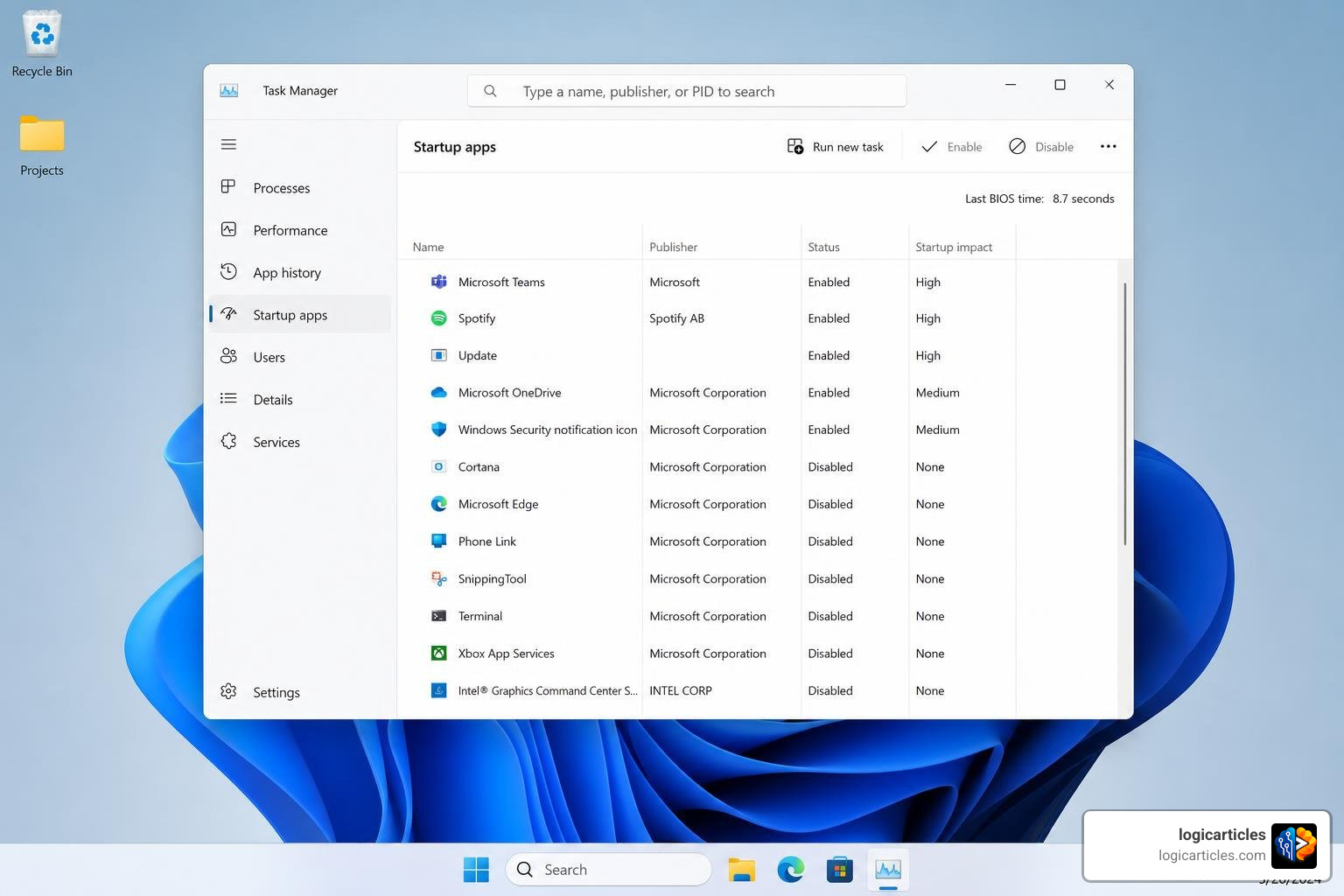Open the hamburger navigation menu icon

(x=228, y=144)
